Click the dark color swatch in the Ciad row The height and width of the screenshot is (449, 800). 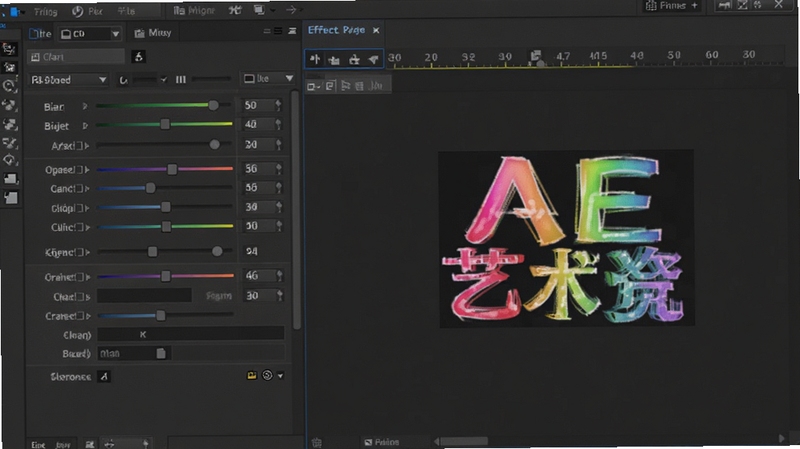point(144,295)
